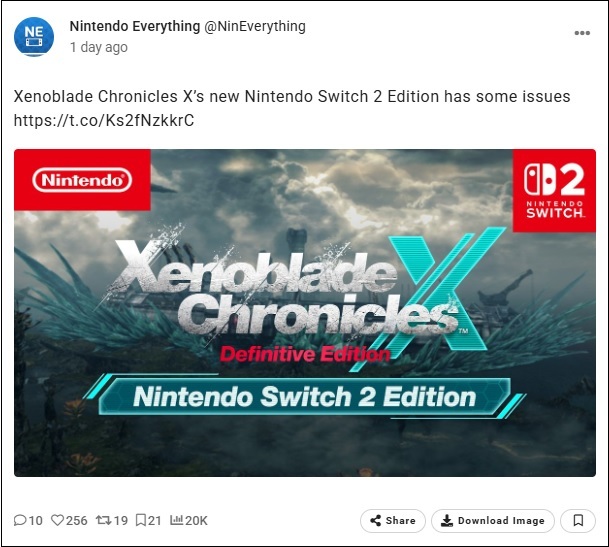Screen dimensions: 609x547
Task: Click the retweet arrows icon
Action: pos(103,520)
